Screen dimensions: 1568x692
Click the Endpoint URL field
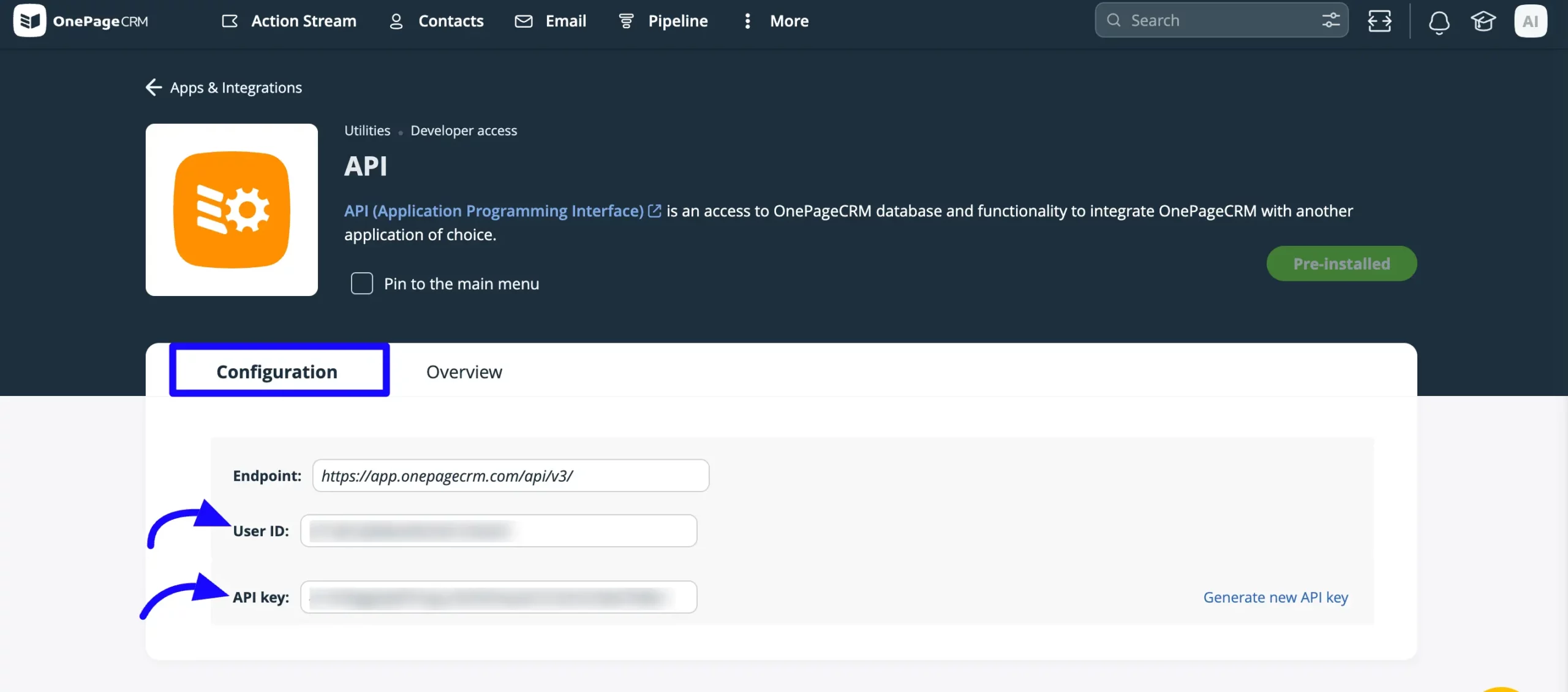click(x=511, y=476)
